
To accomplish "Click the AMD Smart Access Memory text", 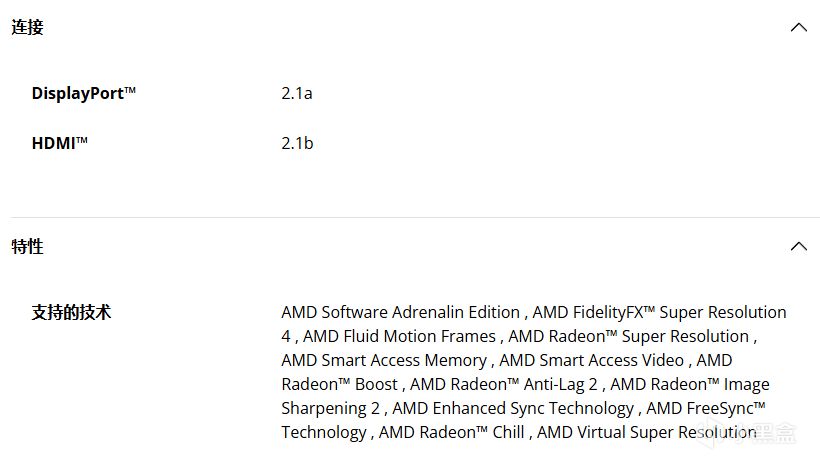I will click(384, 360).
